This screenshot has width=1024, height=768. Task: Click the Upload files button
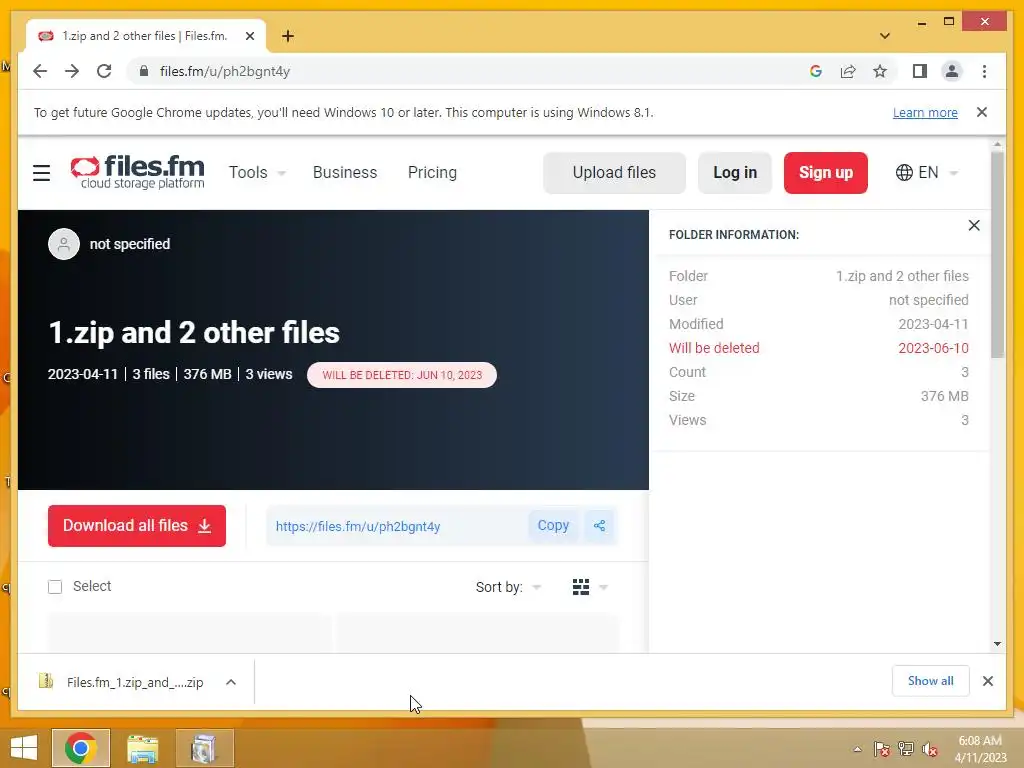pos(614,173)
